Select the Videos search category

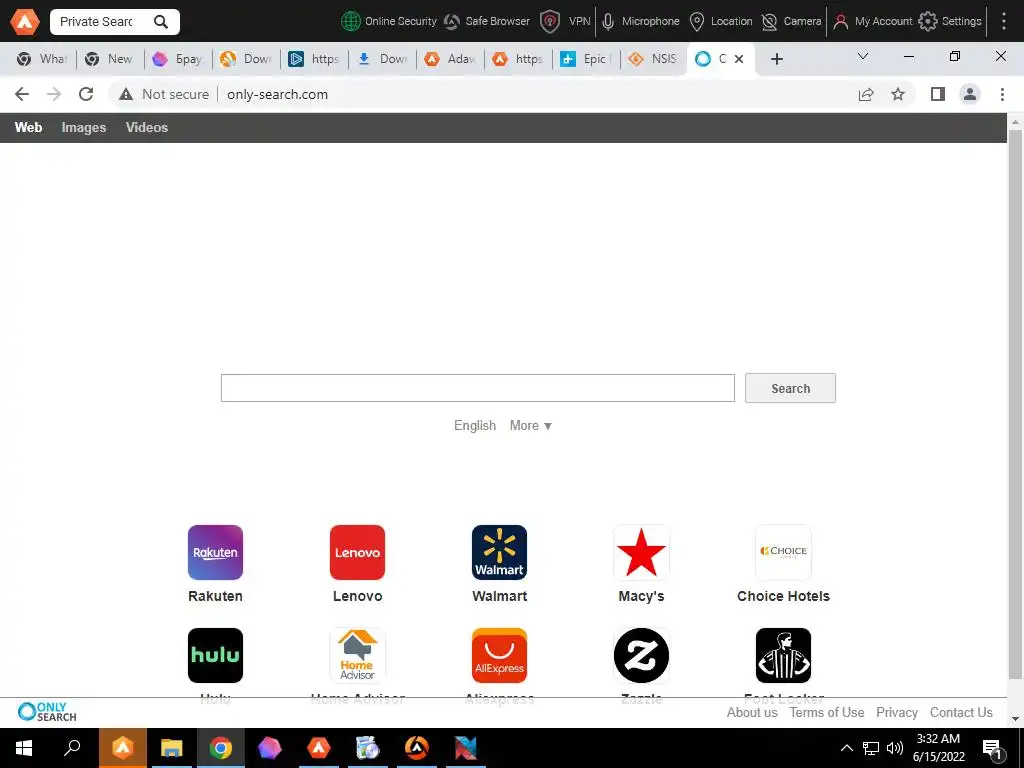click(147, 127)
